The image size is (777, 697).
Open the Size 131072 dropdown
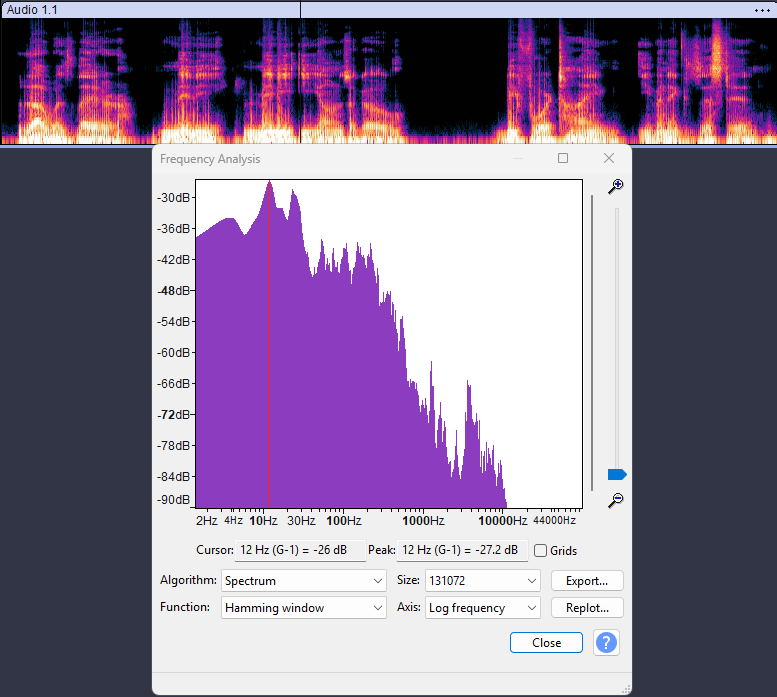[483, 581]
